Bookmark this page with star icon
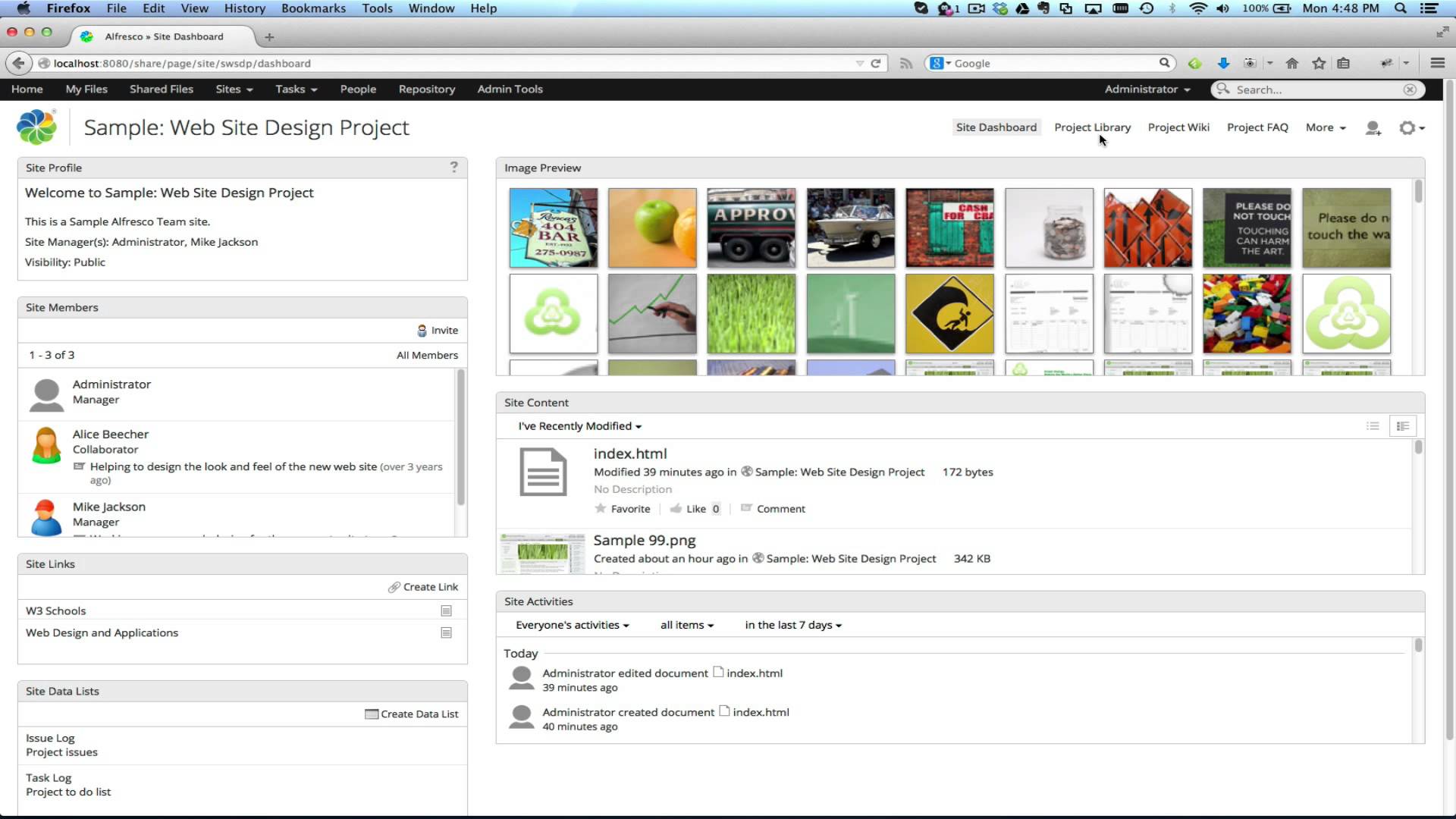 pyautogui.click(x=1319, y=63)
